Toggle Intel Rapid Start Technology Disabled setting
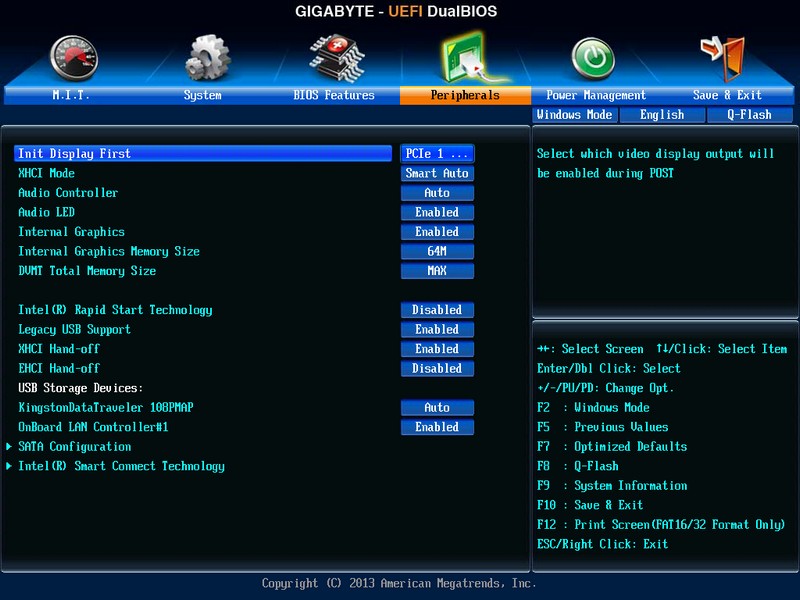 coord(437,310)
